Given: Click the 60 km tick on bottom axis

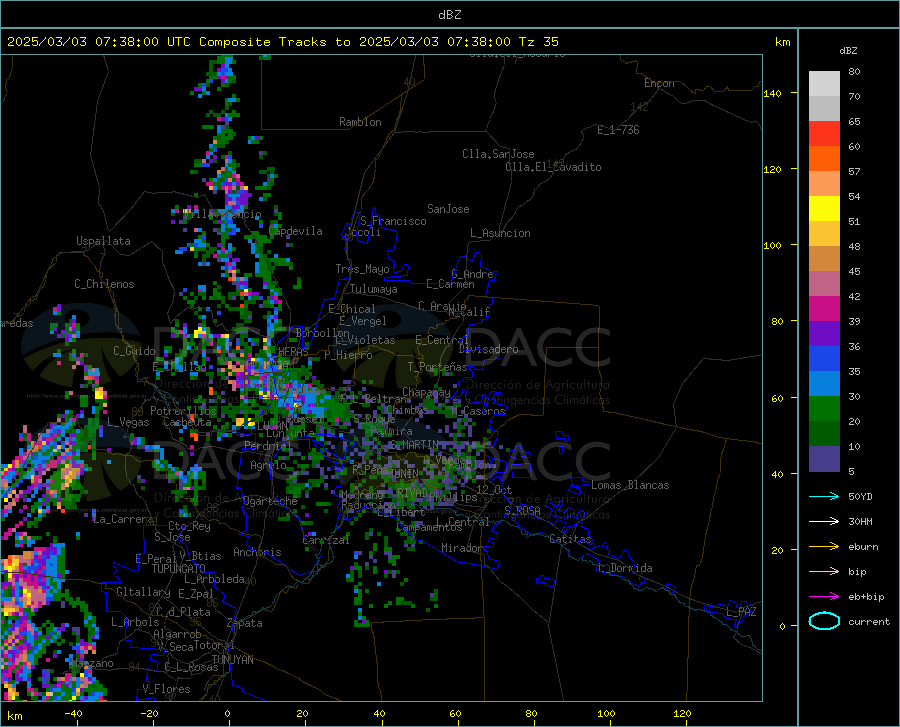Looking at the screenshot, I should [455, 713].
